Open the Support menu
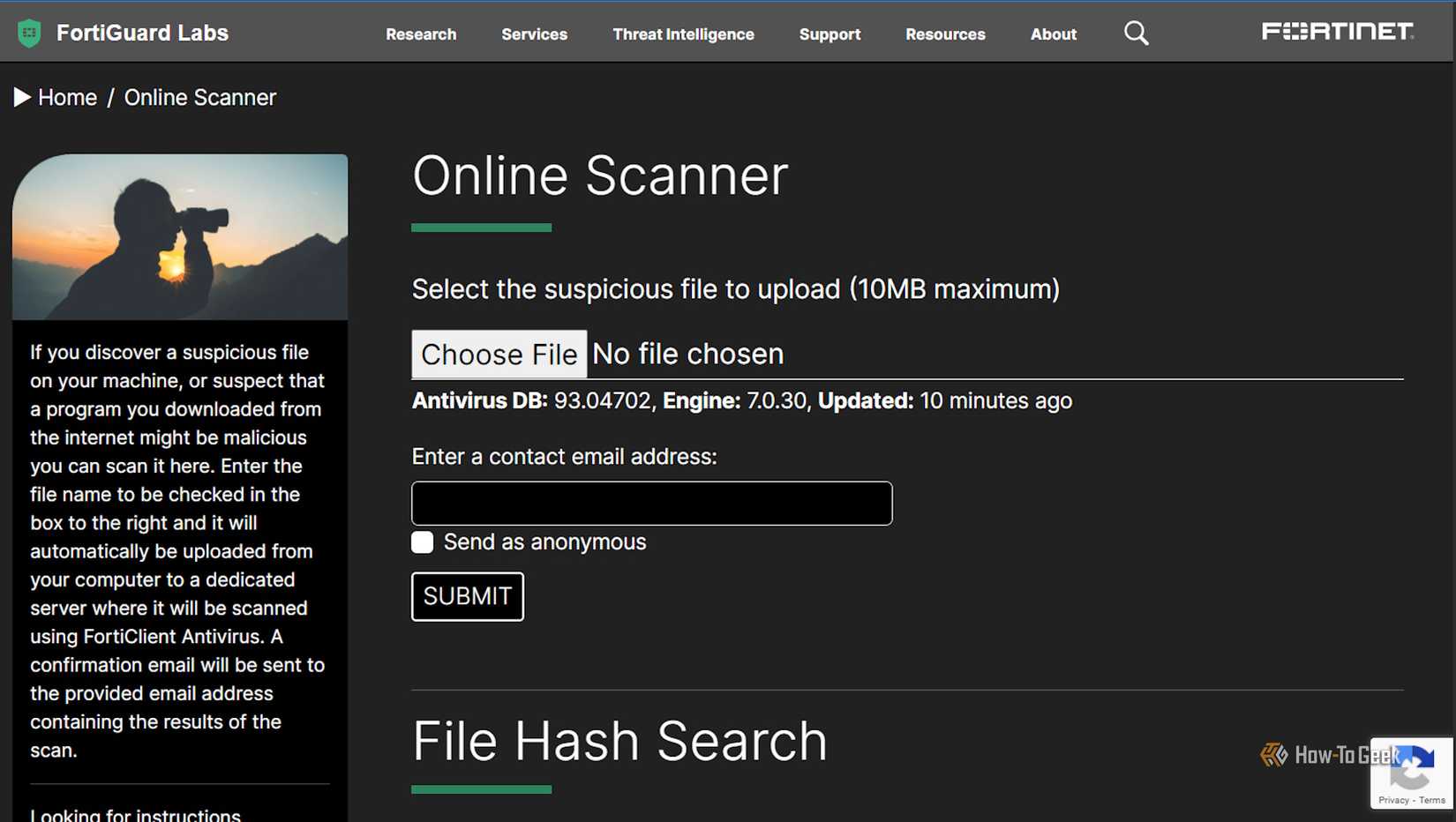Screen dimensions: 1456x822 pyautogui.click(x=829, y=34)
